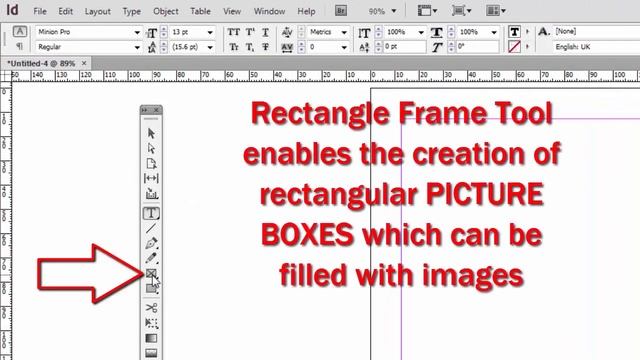Select the Gradient Swatch tool
The height and width of the screenshot is (360, 640).
pyautogui.click(x=151, y=338)
